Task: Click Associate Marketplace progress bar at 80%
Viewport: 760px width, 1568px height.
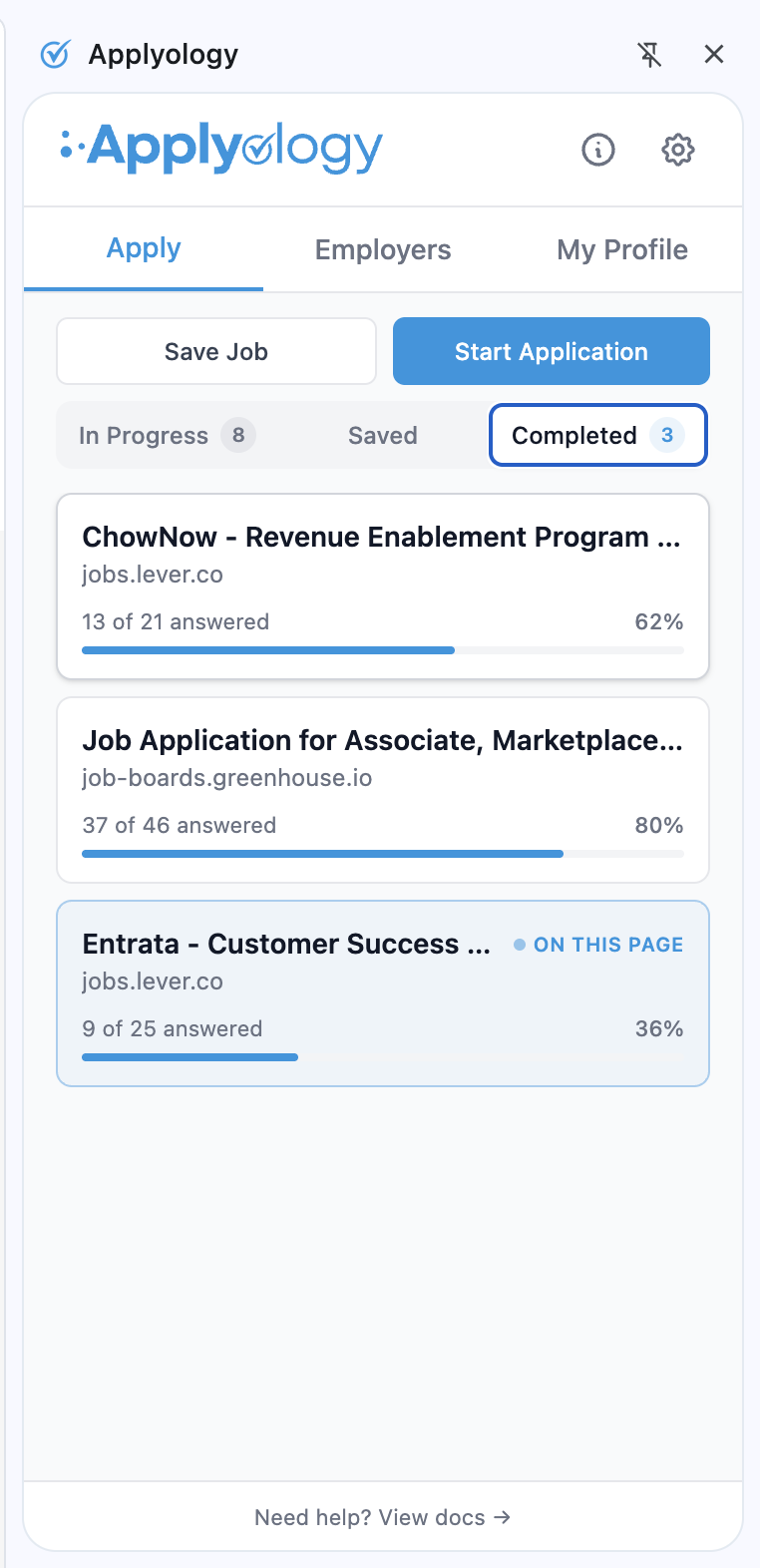Action: 383,854
